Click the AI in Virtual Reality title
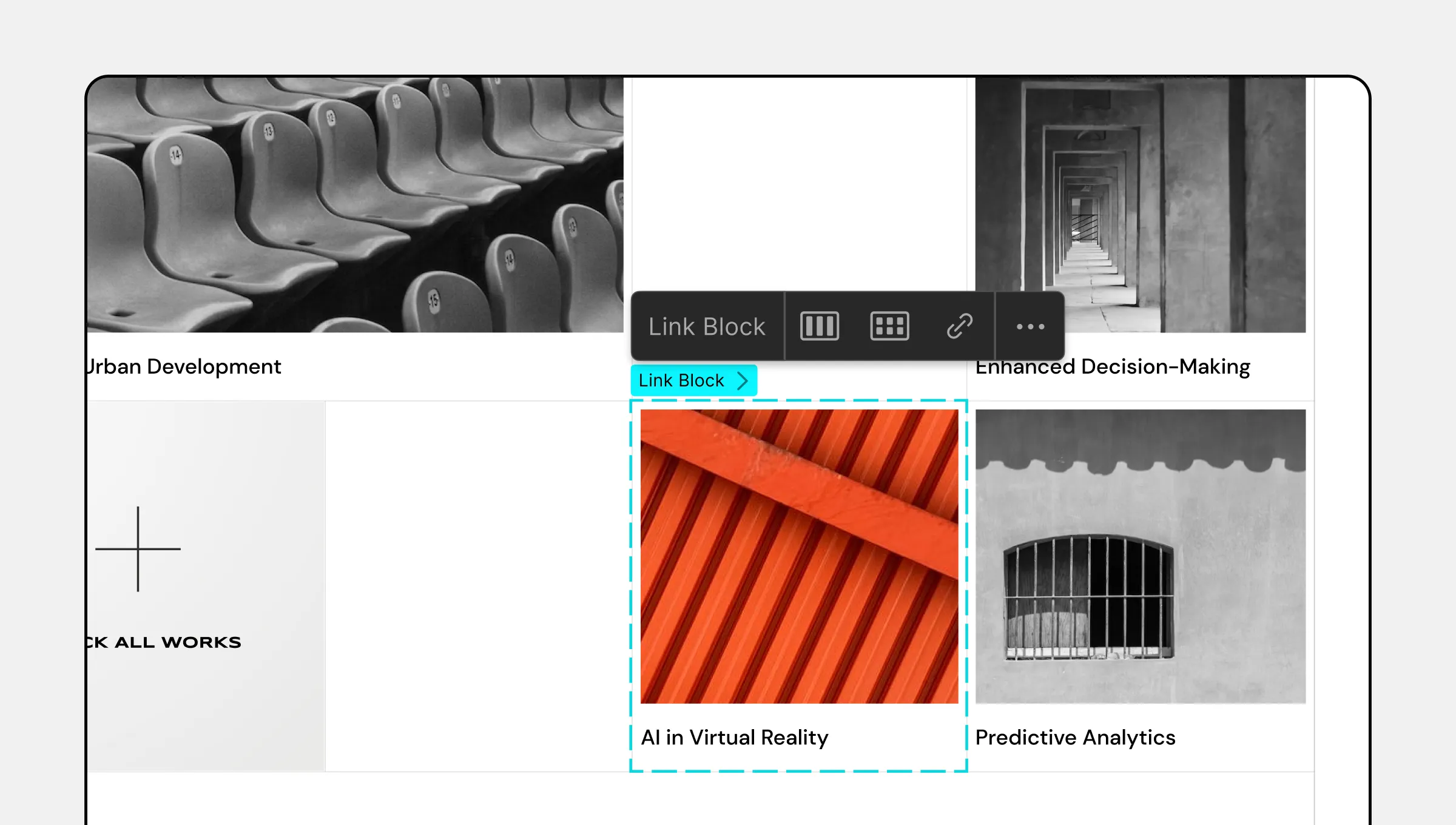The image size is (1456, 825). [x=735, y=738]
